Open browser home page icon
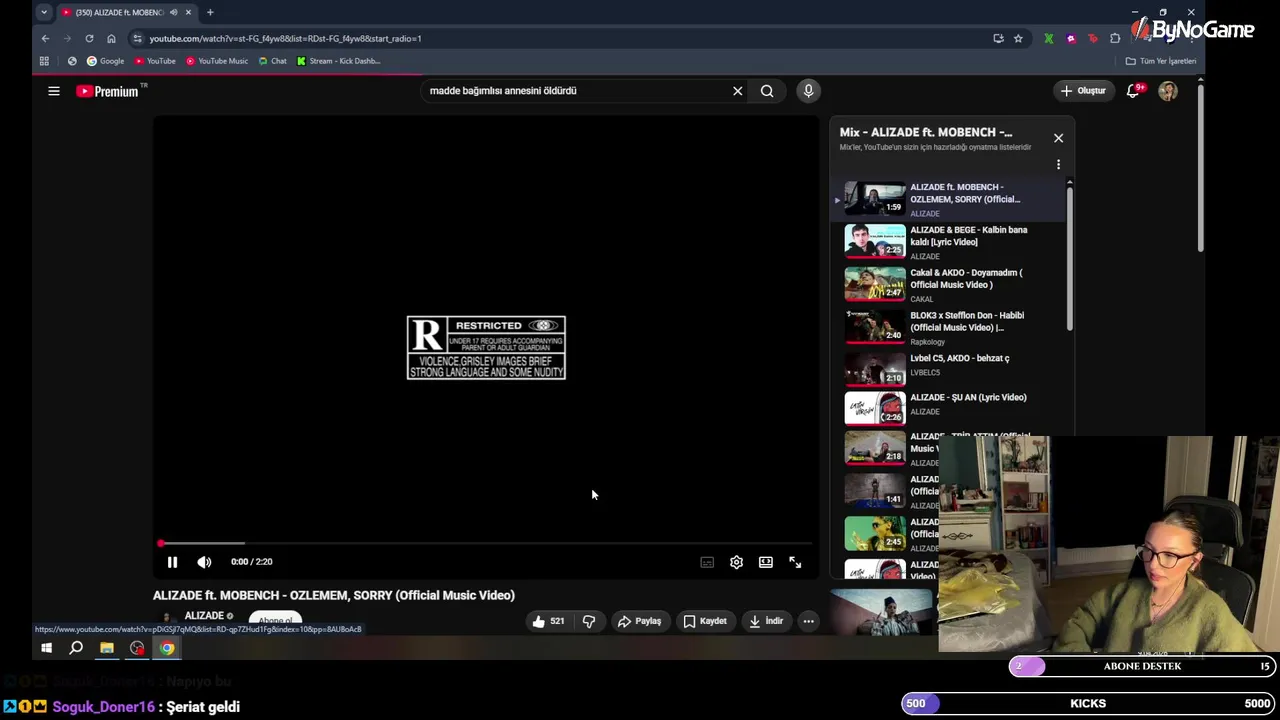 point(111,38)
